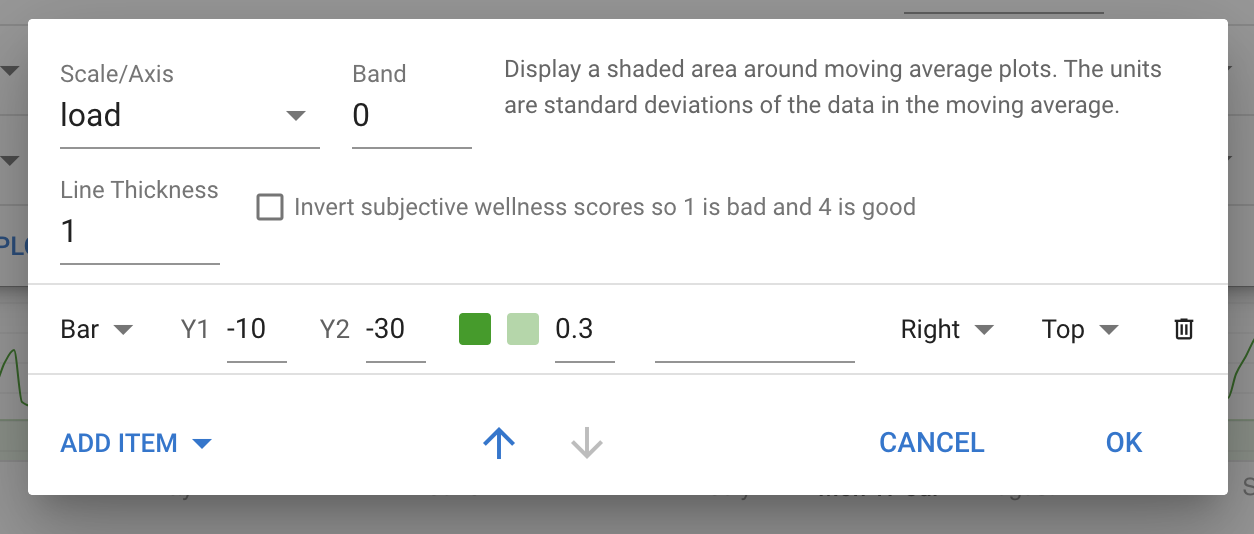
Task: Cancel the dialog
Action: tap(932, 443)
